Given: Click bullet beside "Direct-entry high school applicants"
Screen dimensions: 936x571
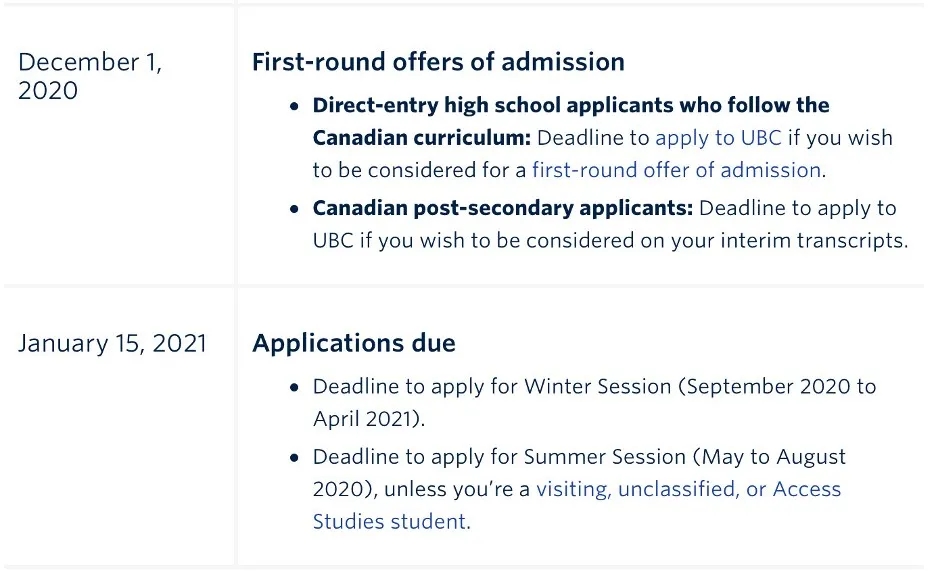Looking at the screenshot, I should (294, 106).
